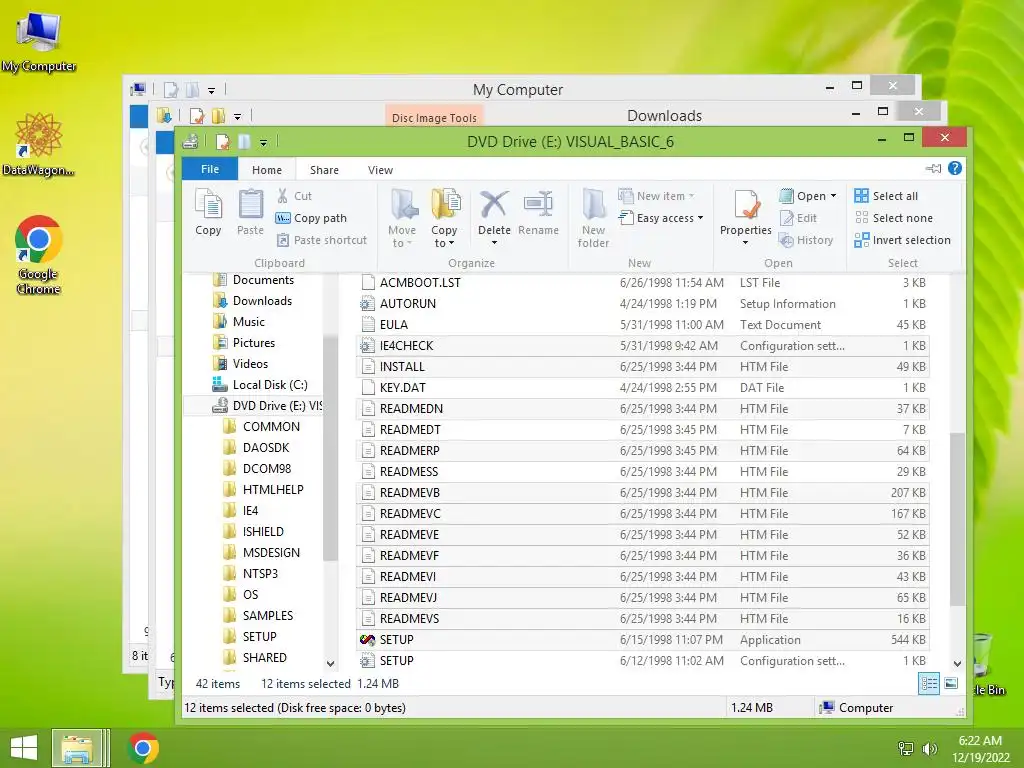Open the COMMON folder in the tree
The height and width of the screenshot is (768, 1024).
click(262, 426)
